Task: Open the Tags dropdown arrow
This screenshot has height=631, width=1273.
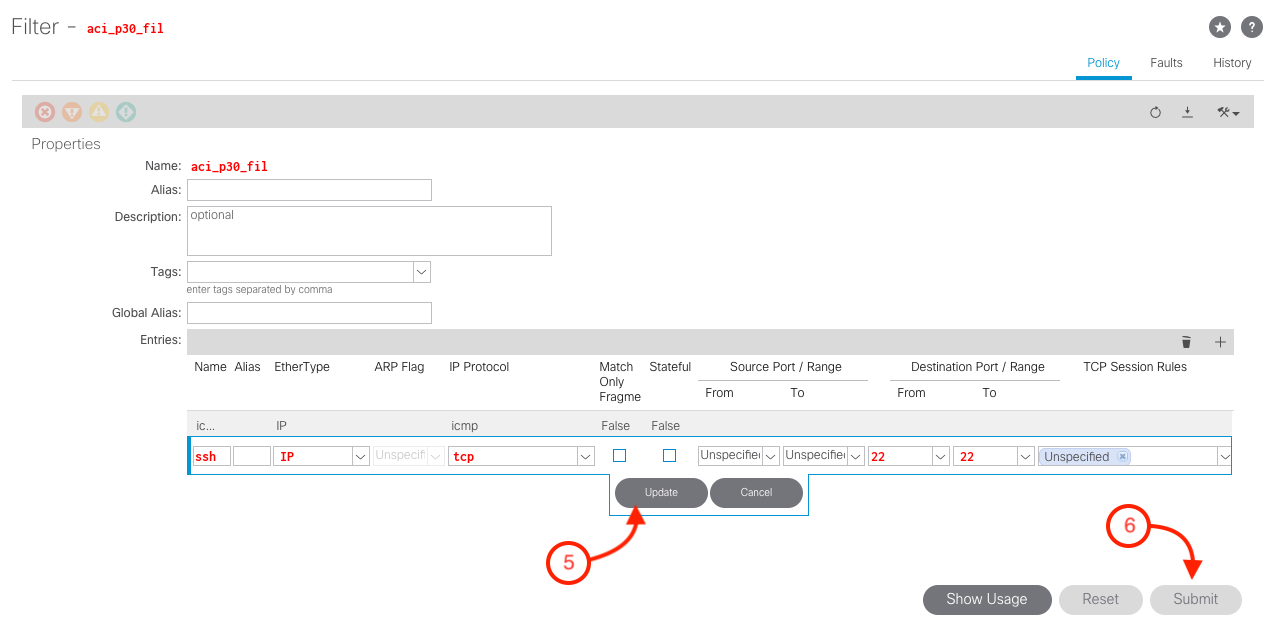Action: (x=421, y=272)
